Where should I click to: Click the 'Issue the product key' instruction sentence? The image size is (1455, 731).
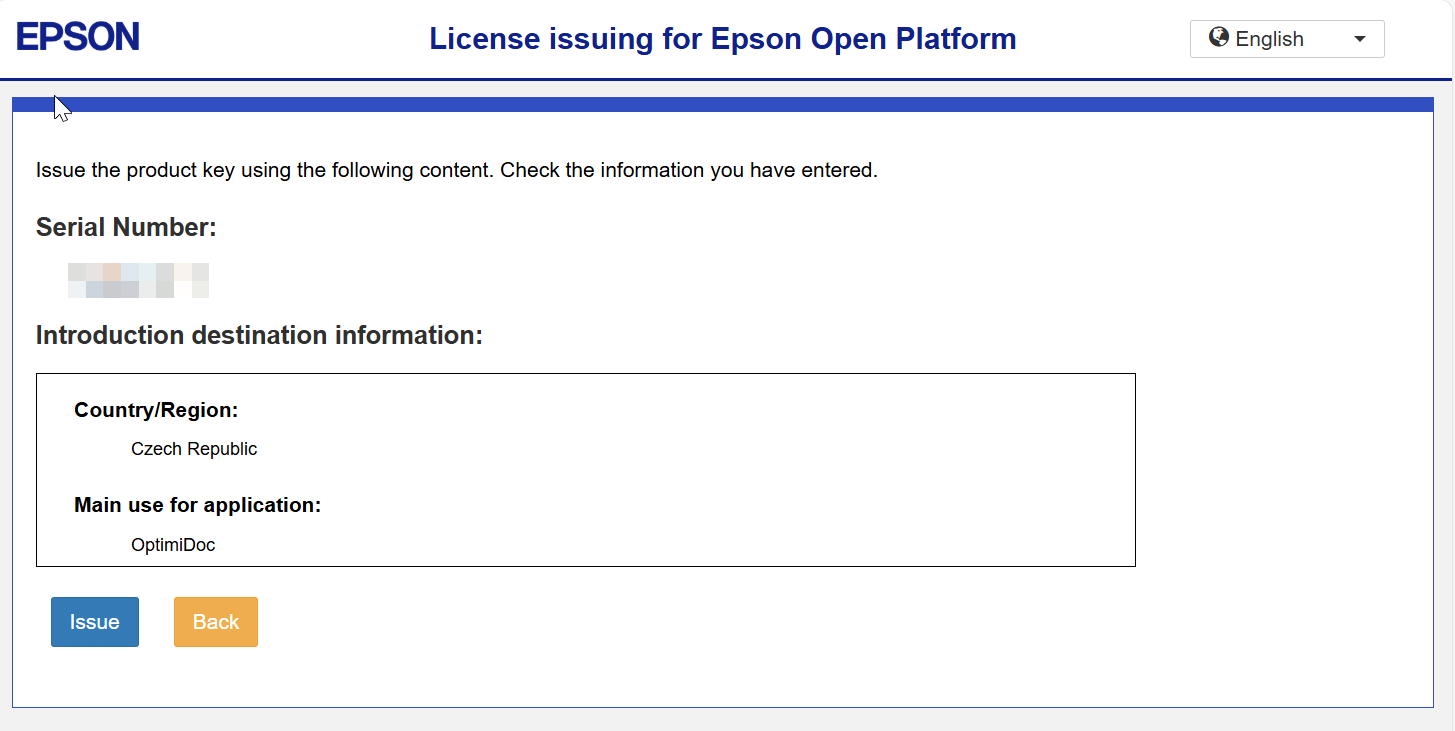[x=265, y=170]
